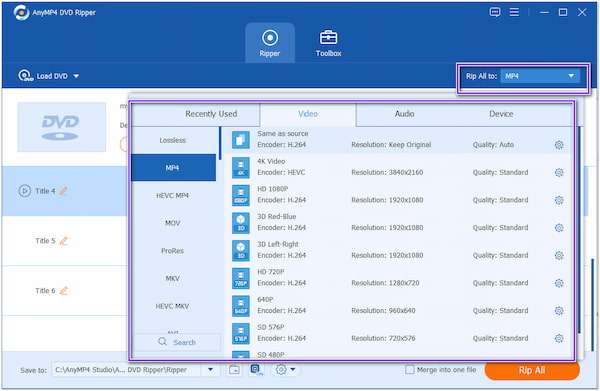Click the format Search field
The height and width of the screenshot is (391, 600).
click(177, 342)
